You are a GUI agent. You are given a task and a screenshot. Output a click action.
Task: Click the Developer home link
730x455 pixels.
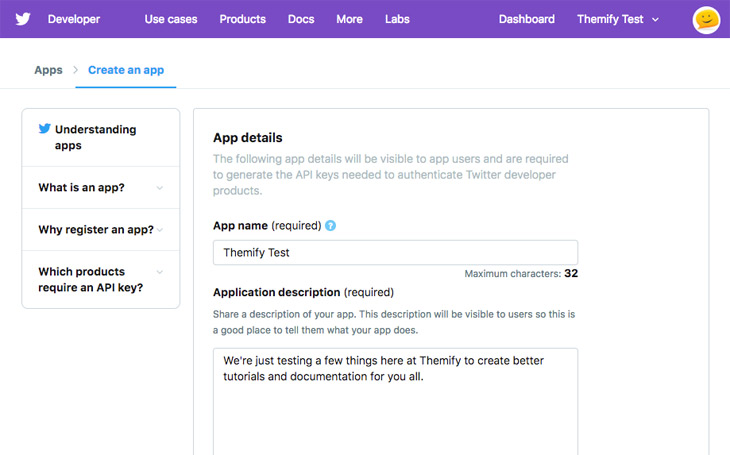point(74,20)
